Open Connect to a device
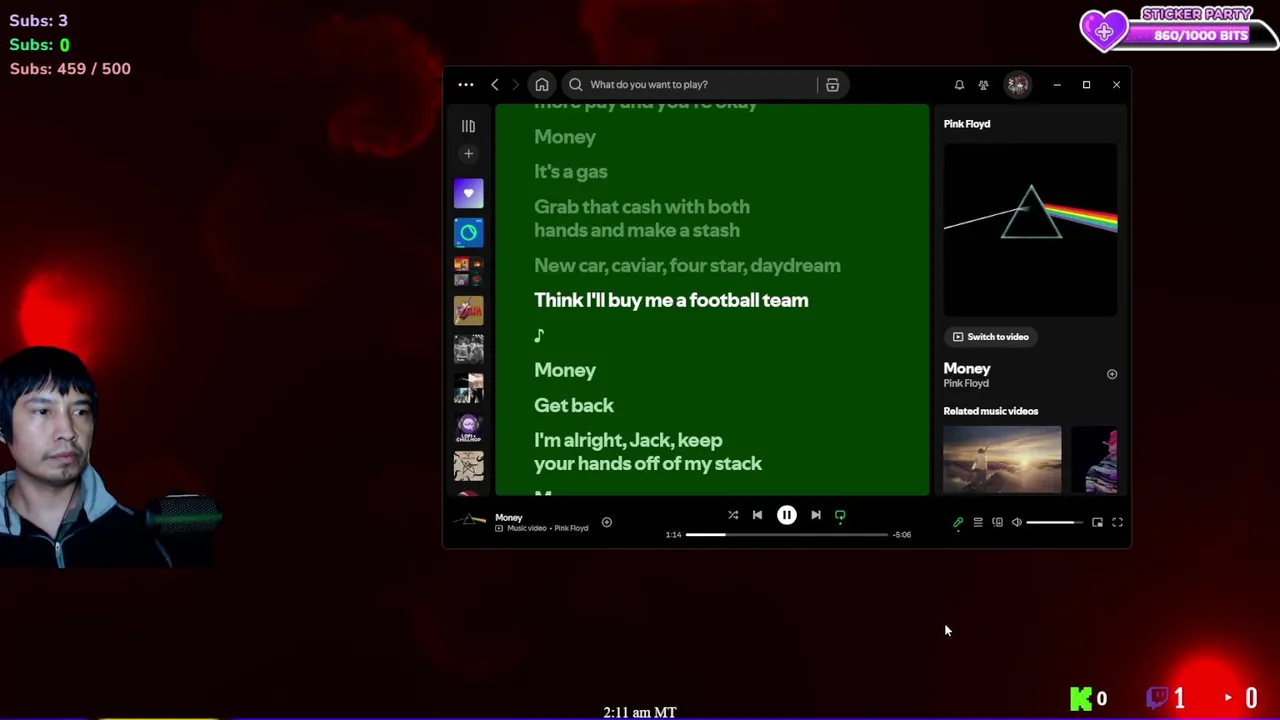Screen dimensions: 1280x720 tap(997, 522)
